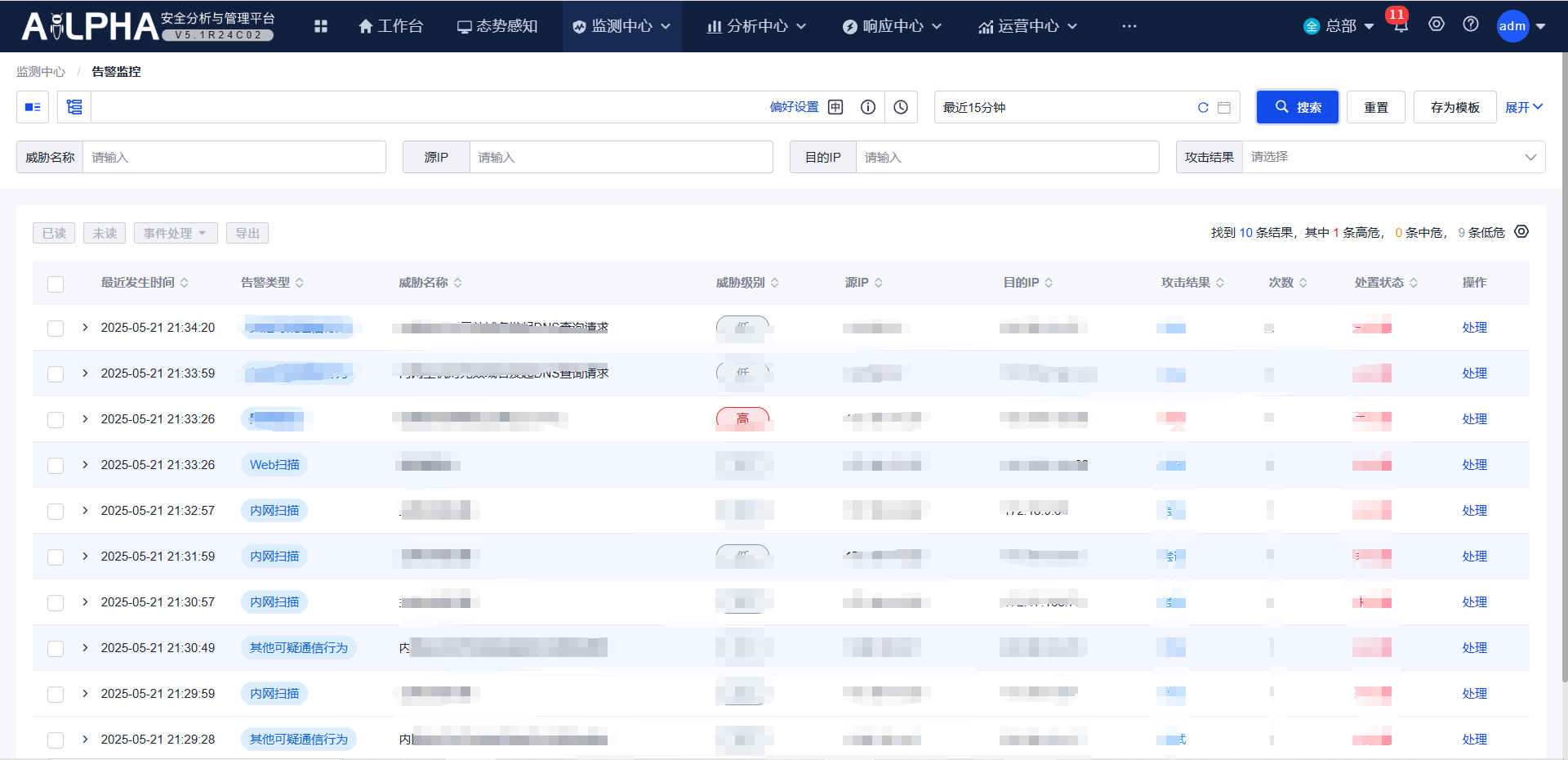Open the apps grid menu icon
Image resolution: width=1568 pixels, height=760 pixels.
click(x=321, y=26)
